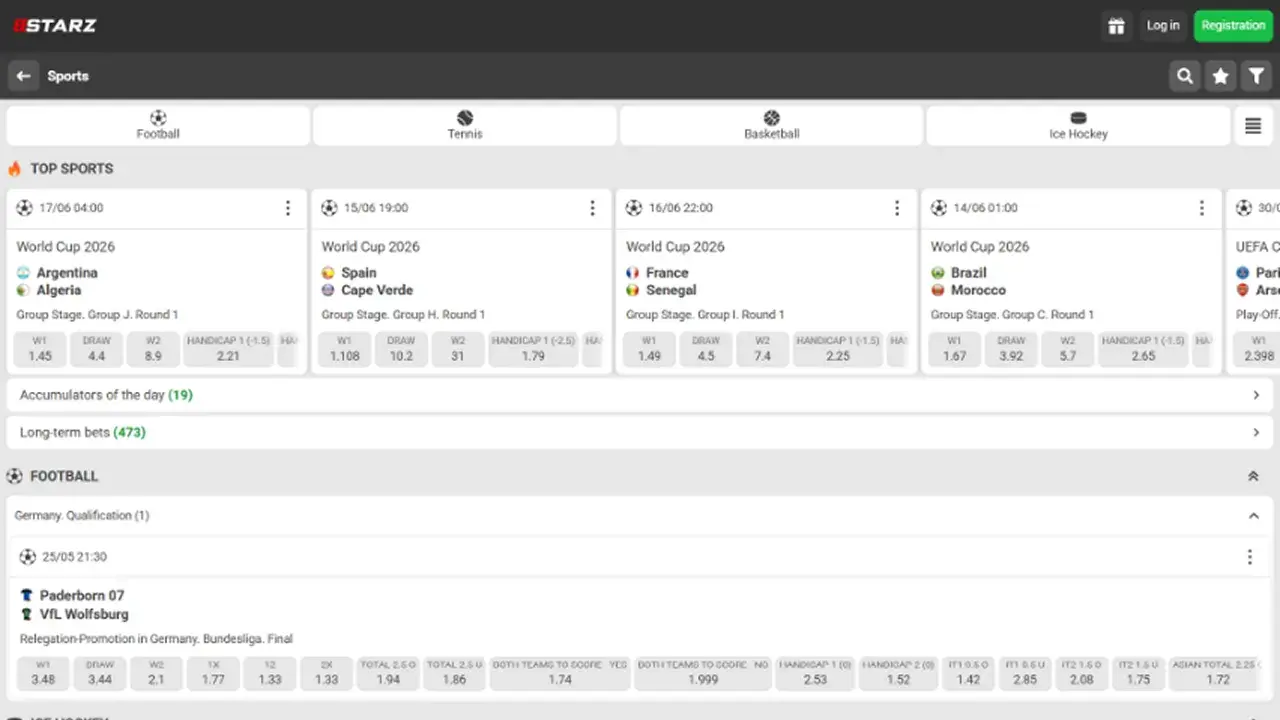The width and height of the screenshot is (1280, 720).
Task: Open Paderborn 07 match details
Action: click(x=82, y=595)
